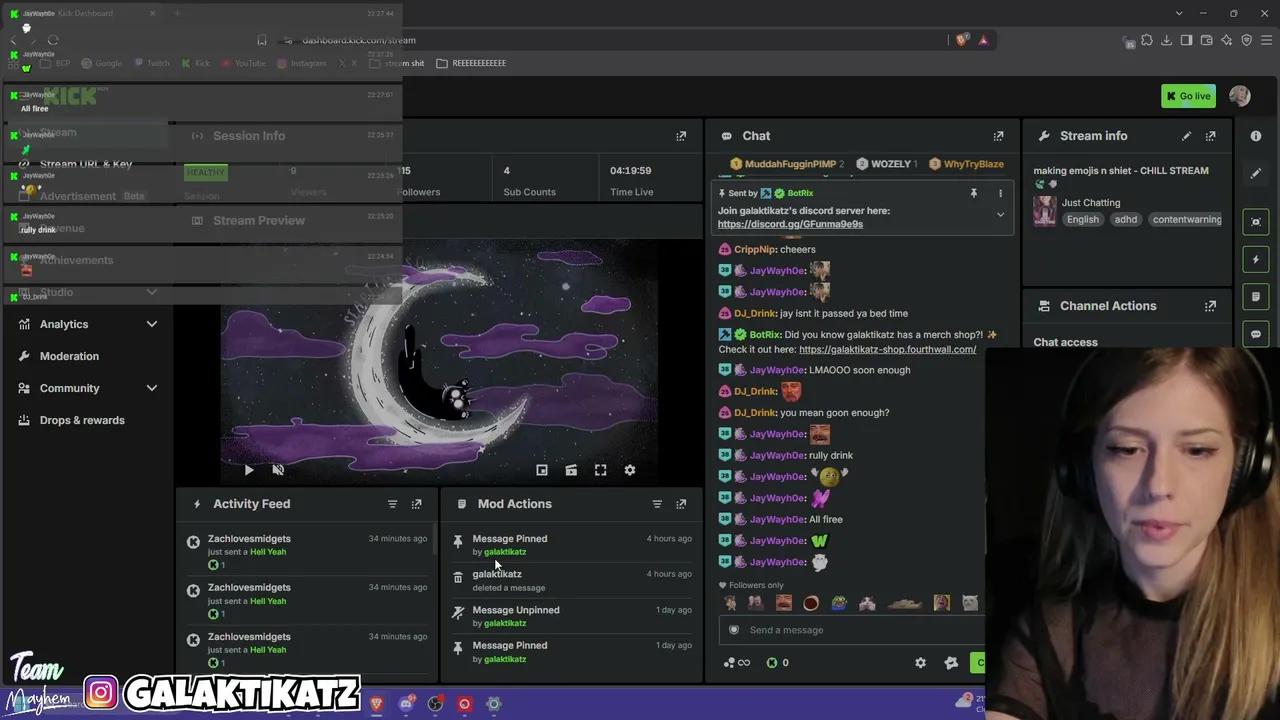
Task: Pop out the Chat panel
Action: click(x=998, y=136)
